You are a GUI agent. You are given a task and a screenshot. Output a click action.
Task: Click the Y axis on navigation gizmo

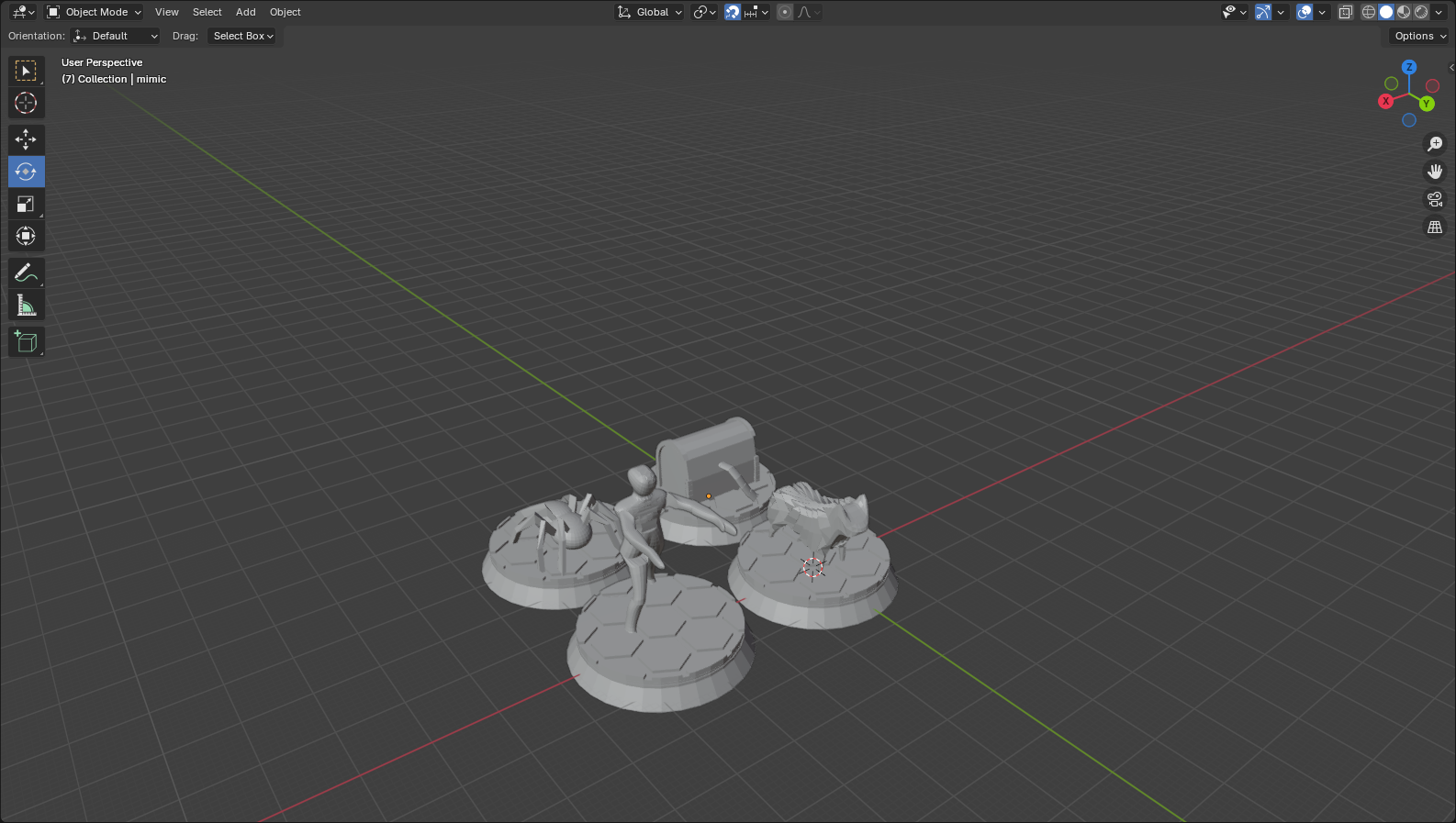click(x=1427, y=104)
